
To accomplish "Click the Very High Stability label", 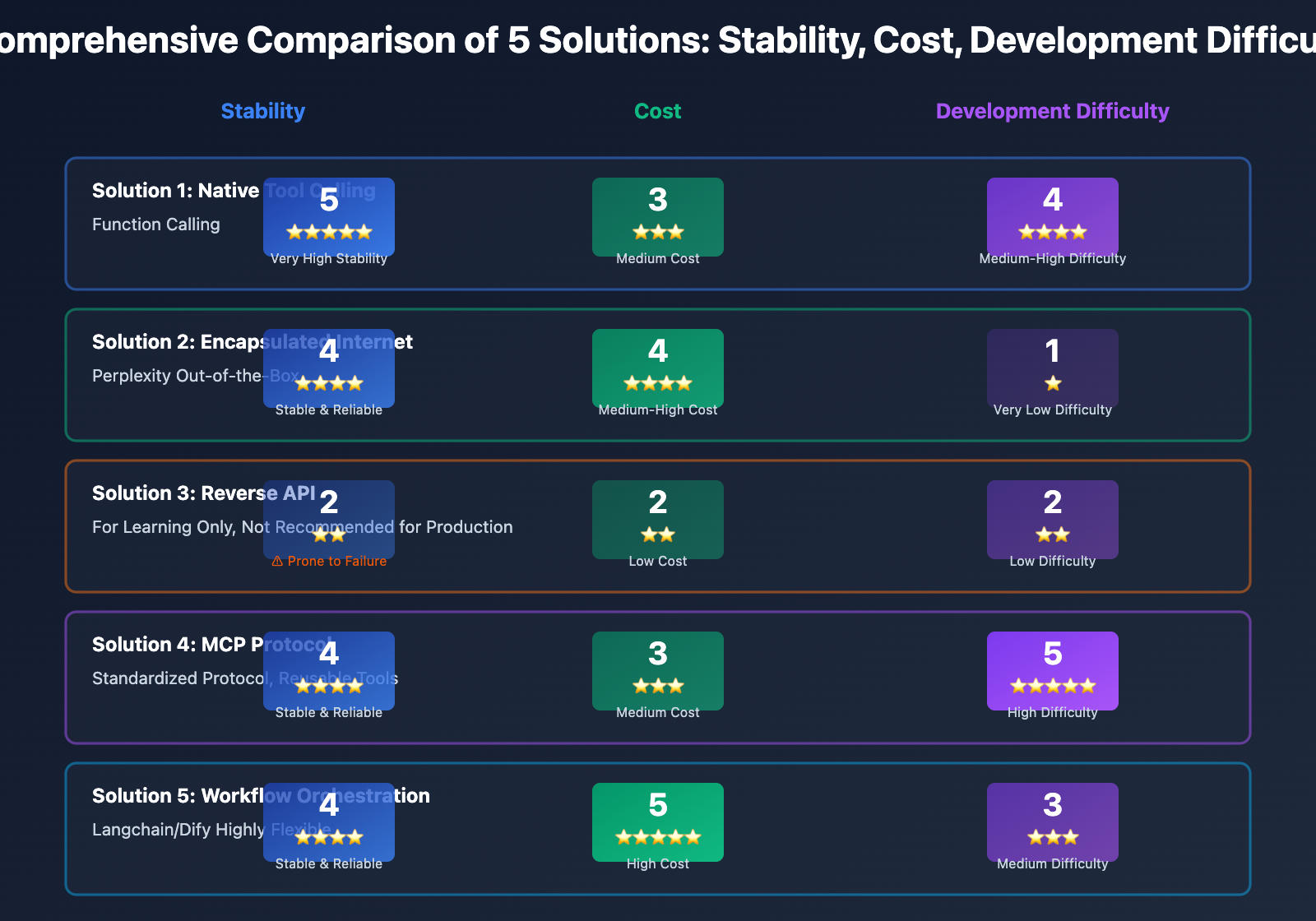I will [x=329, y=259].
